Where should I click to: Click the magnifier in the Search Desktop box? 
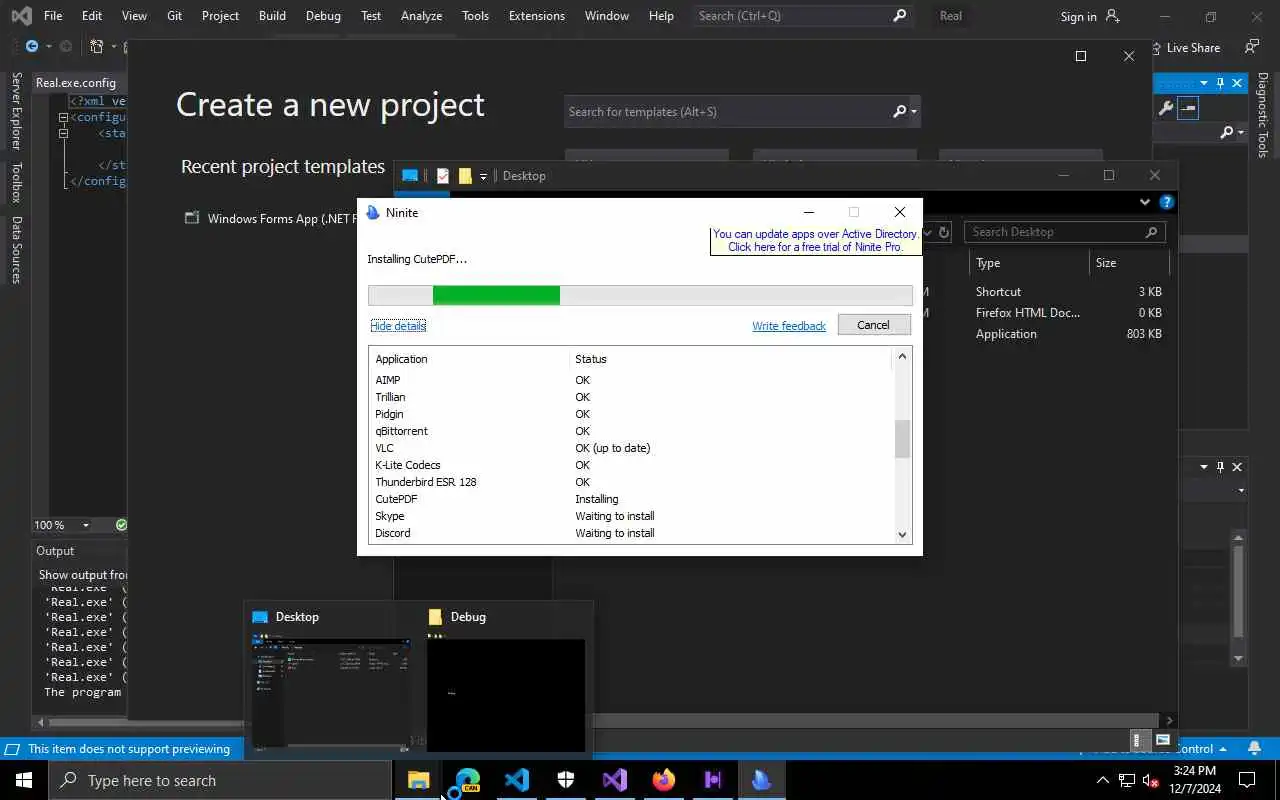click(x=1152, y=232)
